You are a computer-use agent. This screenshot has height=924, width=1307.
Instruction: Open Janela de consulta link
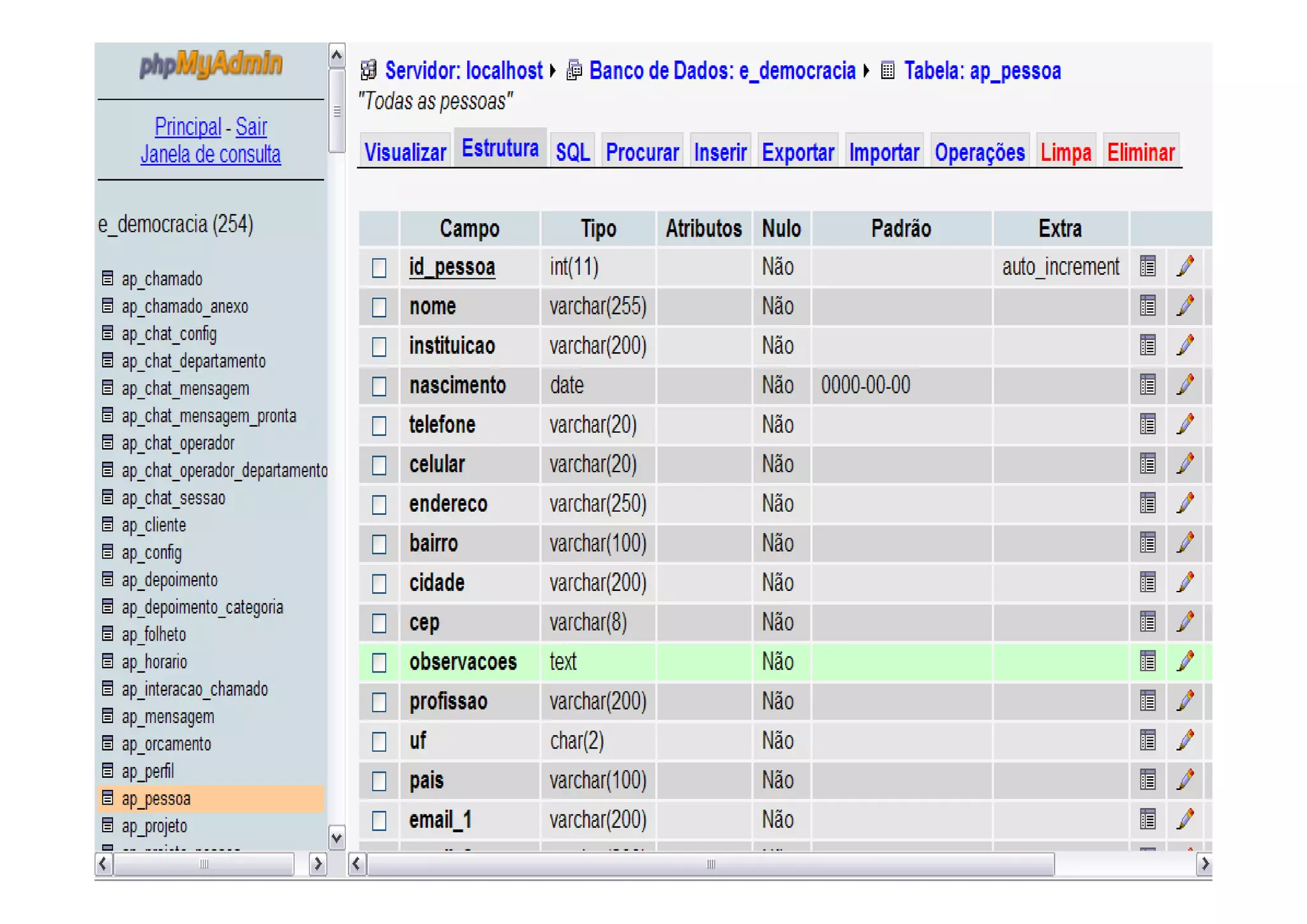tap(211, 154)
